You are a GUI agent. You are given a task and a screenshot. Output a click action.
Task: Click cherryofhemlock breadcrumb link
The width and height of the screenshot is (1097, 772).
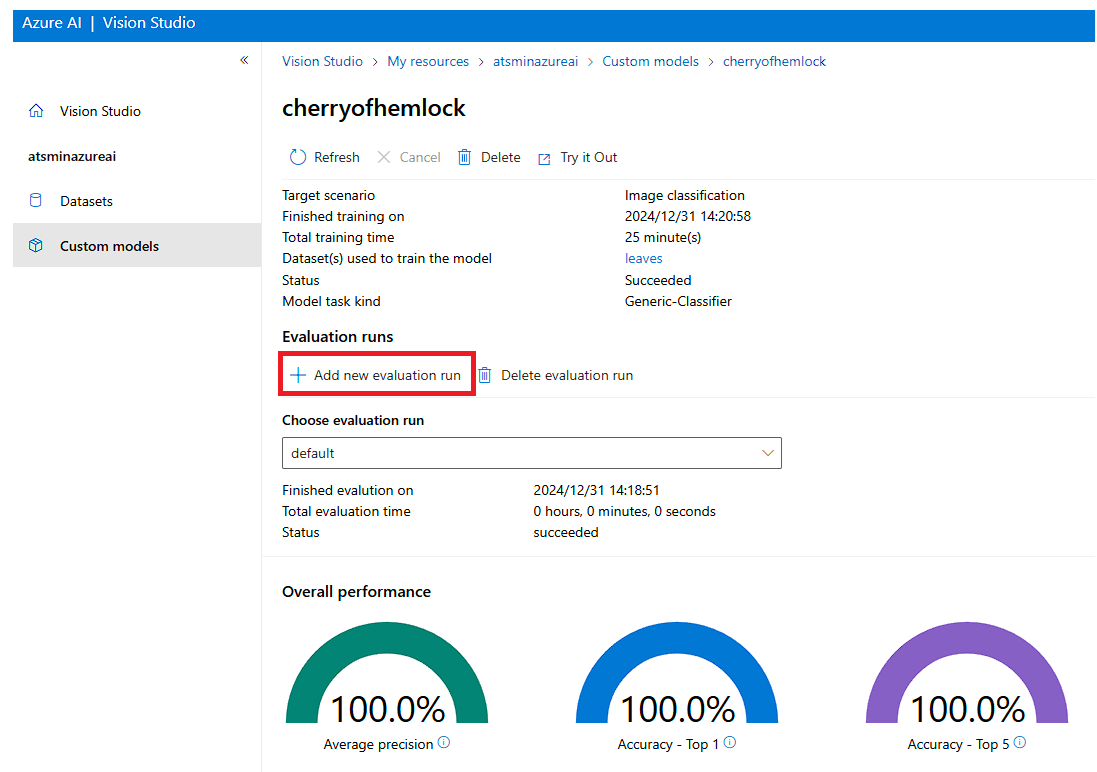(x=774, y=61)
